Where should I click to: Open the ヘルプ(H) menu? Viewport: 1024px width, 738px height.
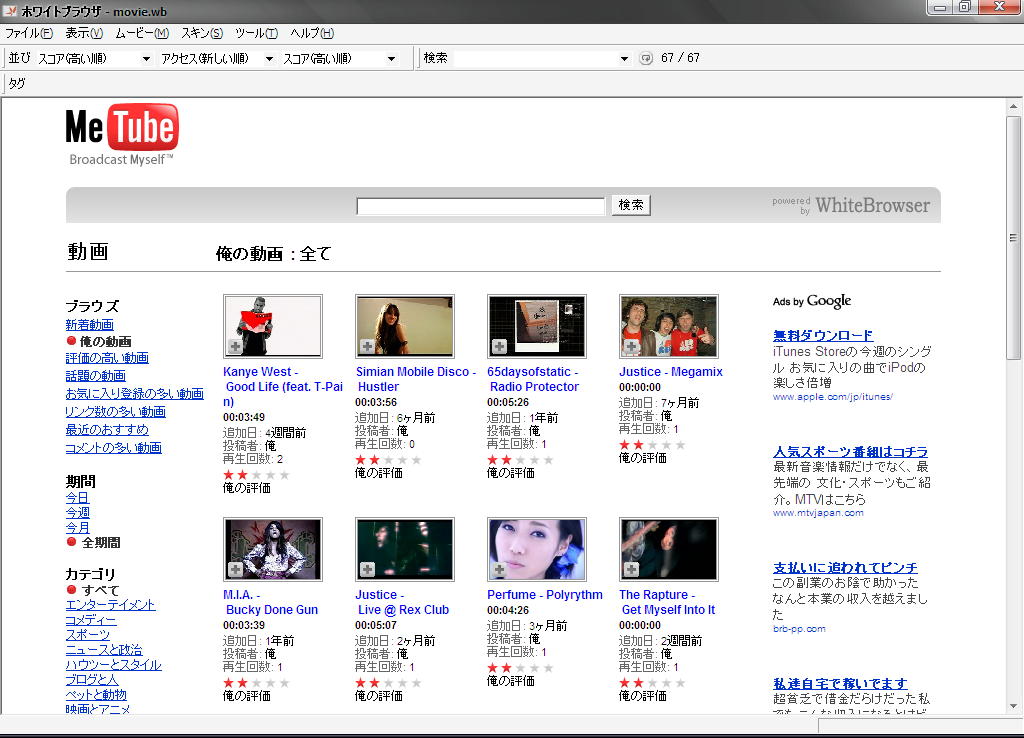pos(312,33)
